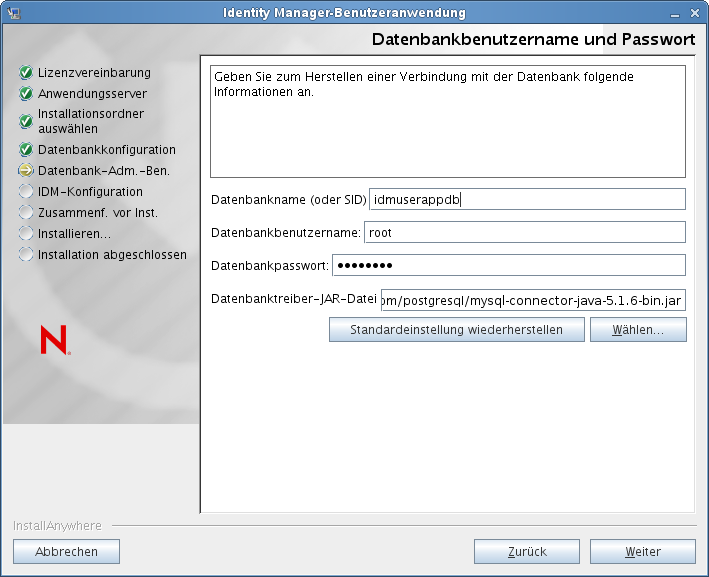Click the Installationsordner auswählen step label
Image resolution: width=709 pixels, height=577 pixels.
click(91, 121)
